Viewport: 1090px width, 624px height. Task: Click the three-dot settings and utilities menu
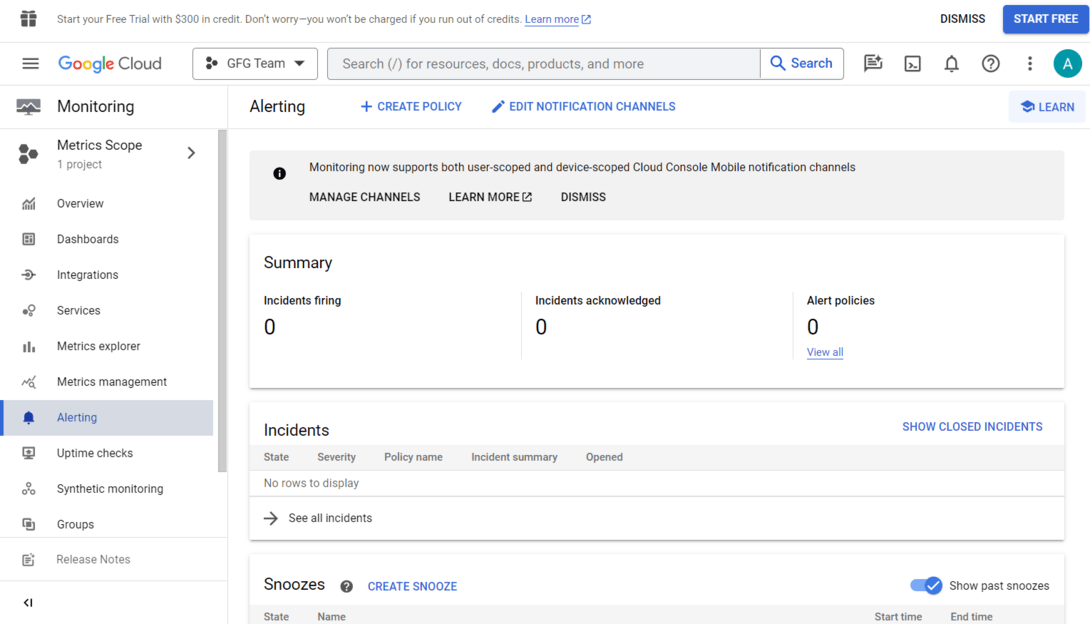click(1029, 64)
